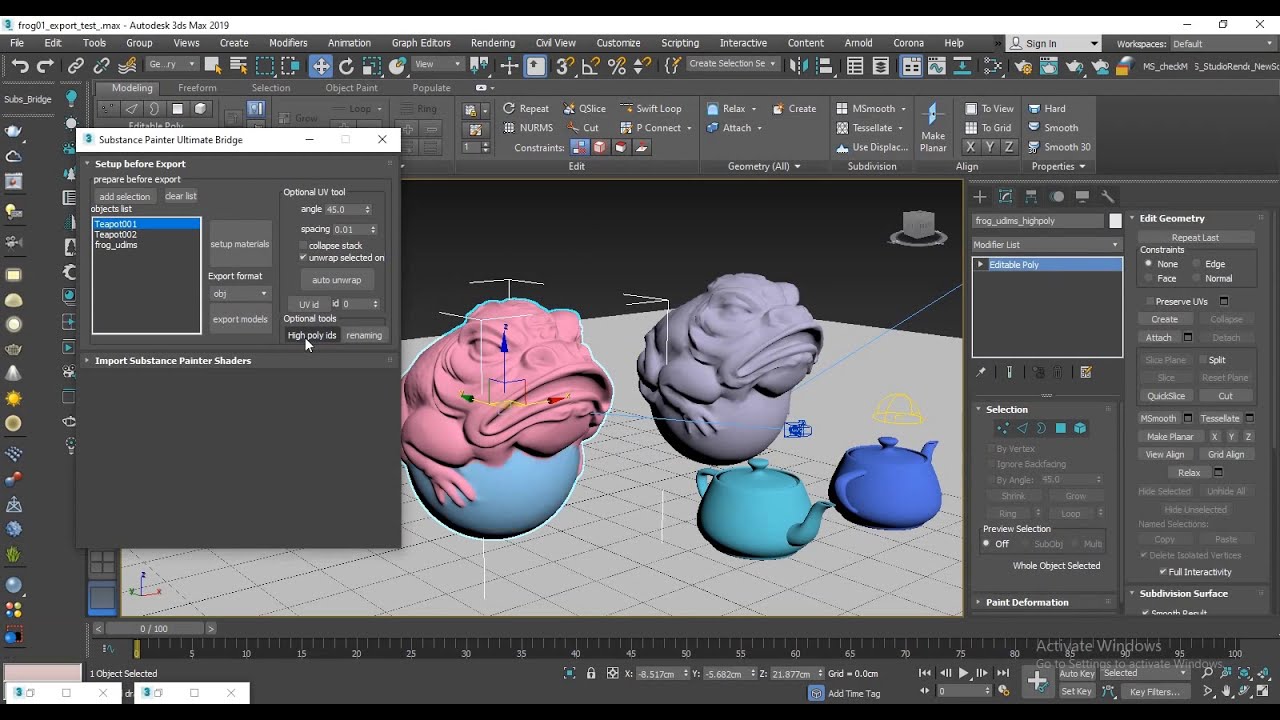Viewport: 1280px width, 720px height.
Task: Collapse the Setup before Export rollout
Action: click(x=87, y=163)
